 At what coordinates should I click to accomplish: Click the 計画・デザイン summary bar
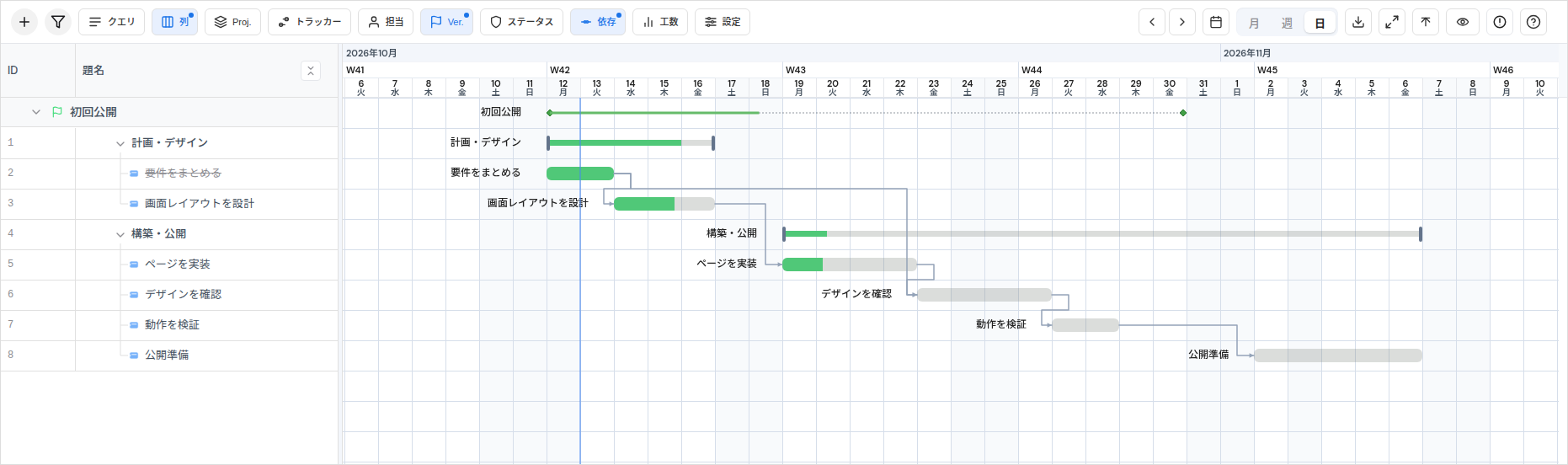[x=631, y=143]
